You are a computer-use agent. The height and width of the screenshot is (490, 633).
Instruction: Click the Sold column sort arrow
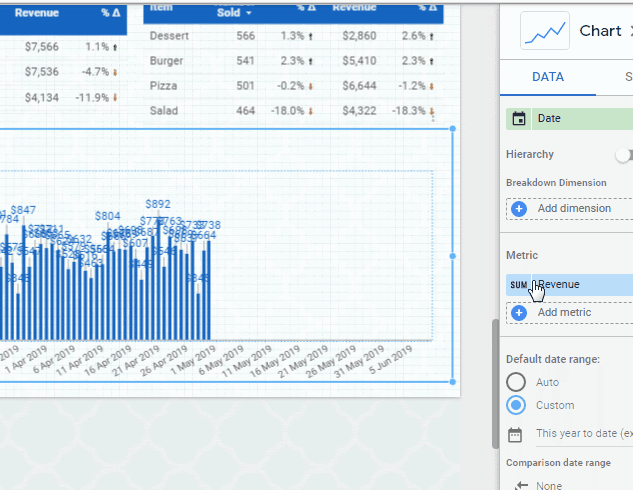pos(248,13)
